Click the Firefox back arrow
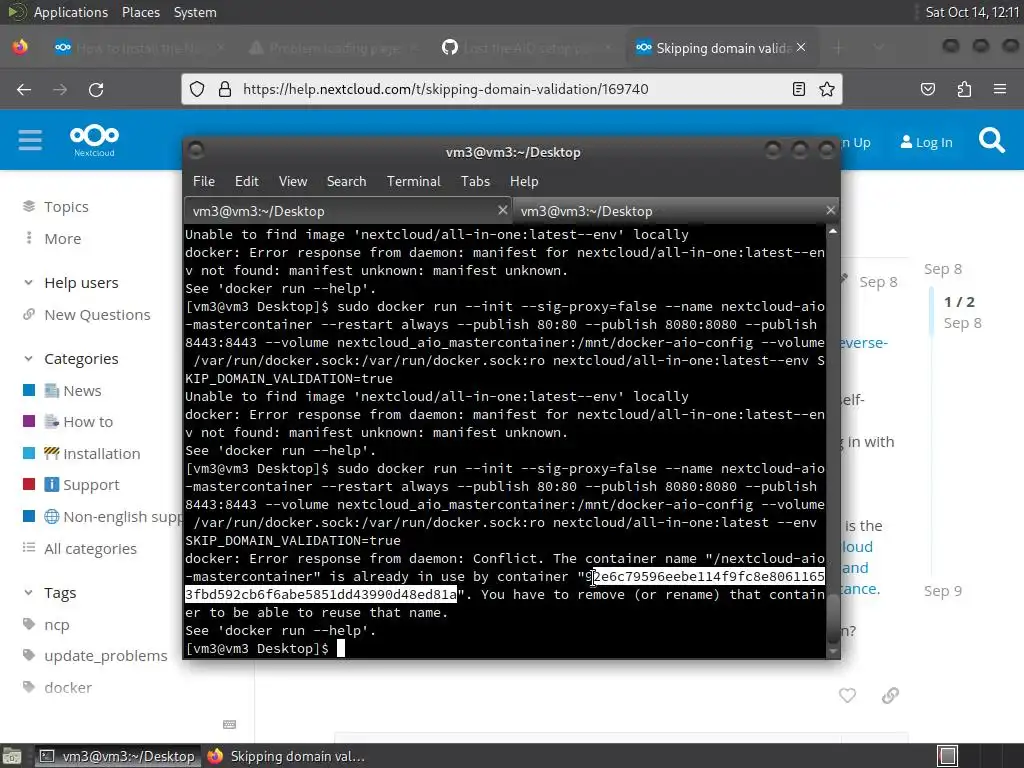 tap(24, 89)
